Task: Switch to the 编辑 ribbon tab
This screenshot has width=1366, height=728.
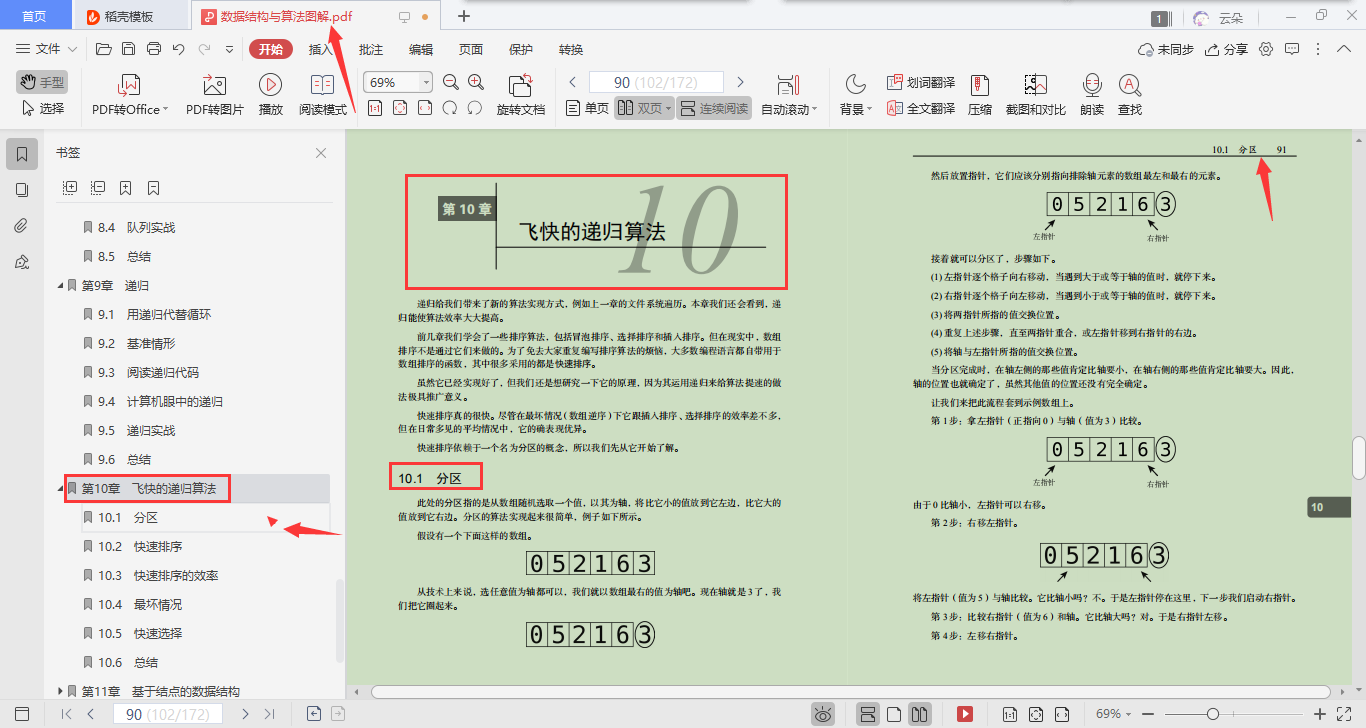Action: point(421,49)
